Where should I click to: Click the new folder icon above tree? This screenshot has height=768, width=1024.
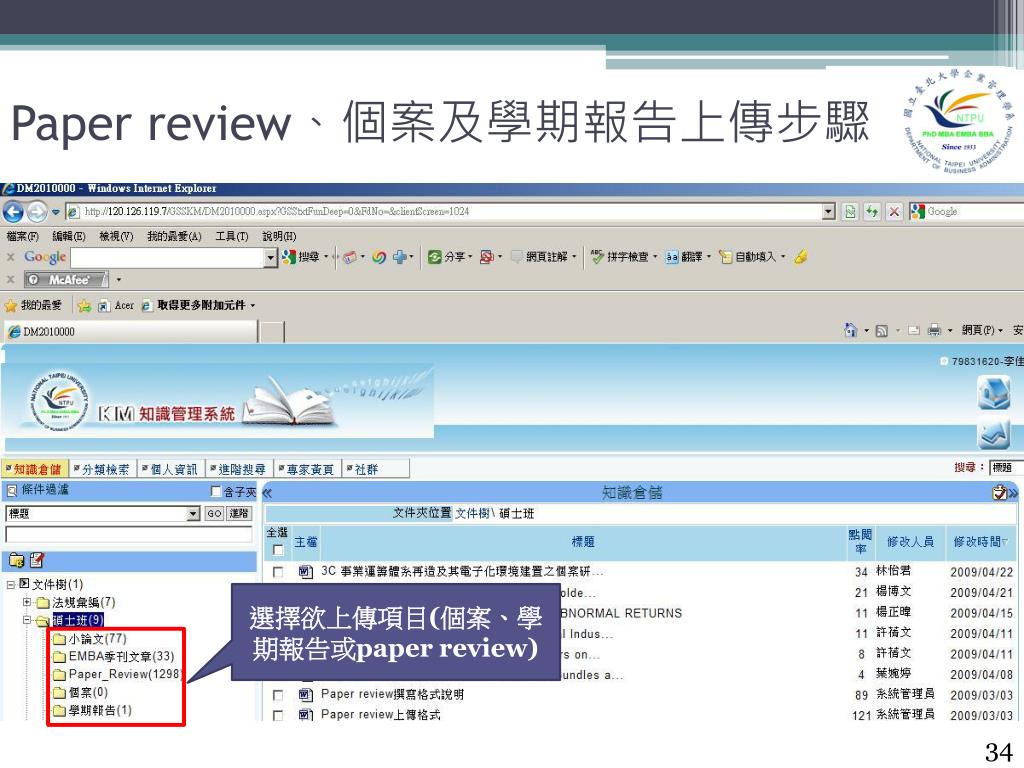16,560
